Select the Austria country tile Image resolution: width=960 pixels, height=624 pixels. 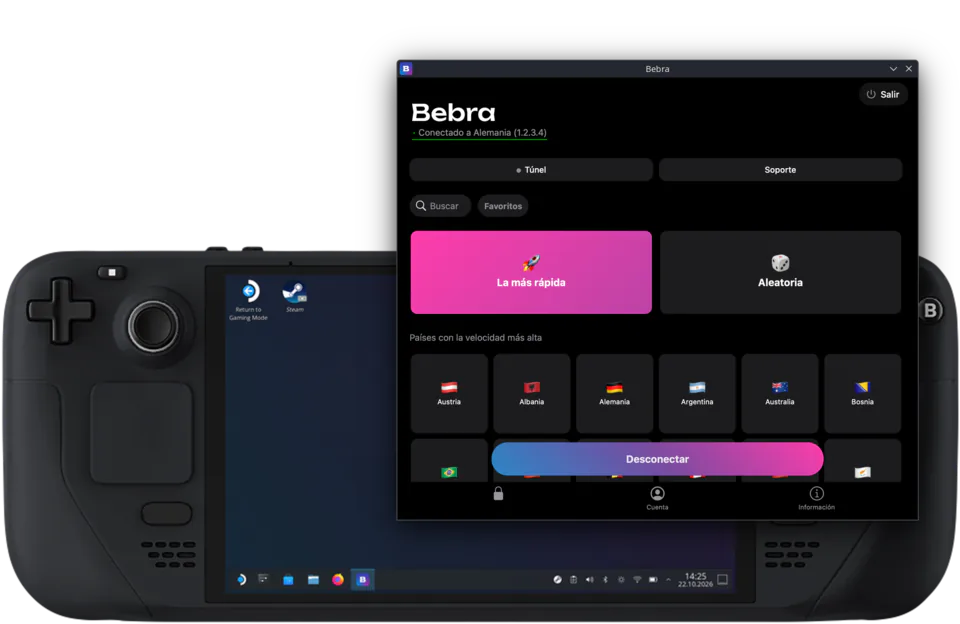(449, 393)
